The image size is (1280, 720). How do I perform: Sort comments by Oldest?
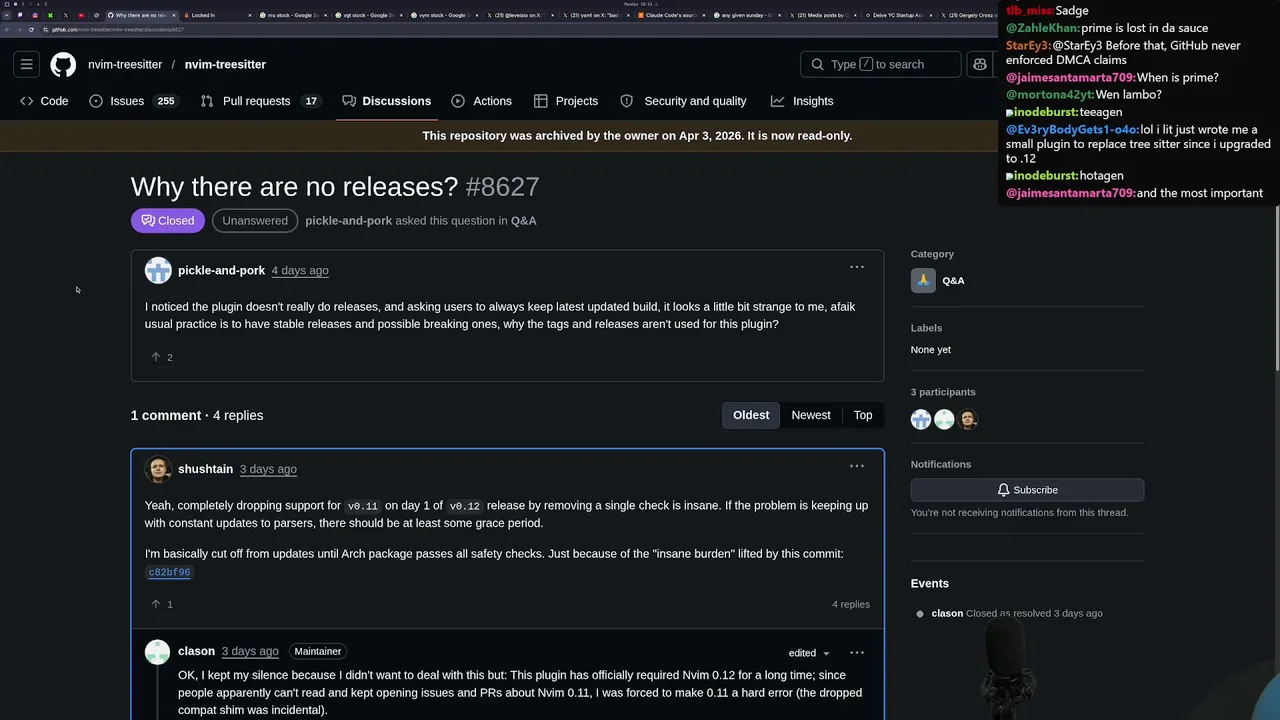pyautogui.click(x=751, y=415)
